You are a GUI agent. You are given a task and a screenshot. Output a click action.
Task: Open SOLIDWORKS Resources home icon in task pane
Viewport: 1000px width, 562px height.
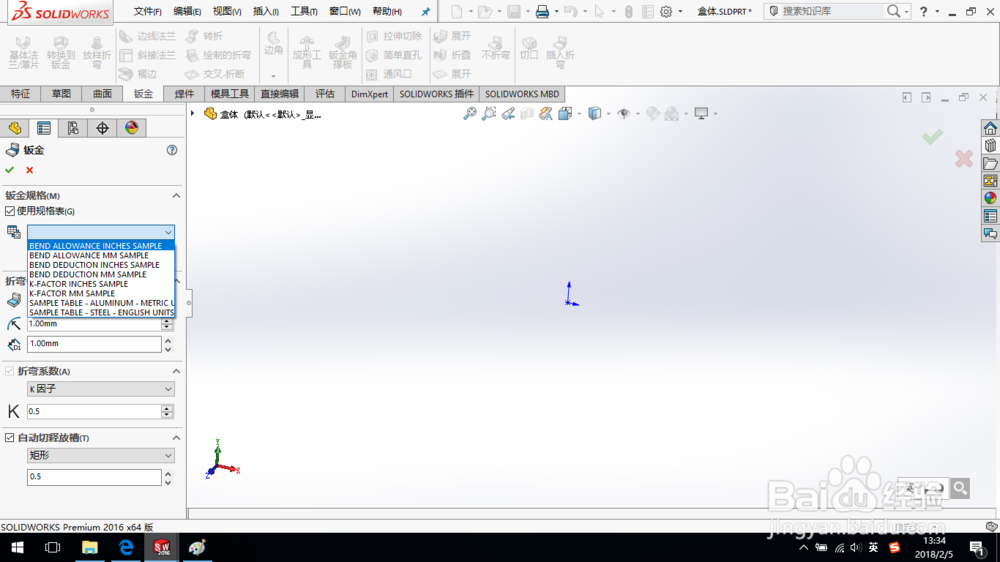click(x=990, y=128)
